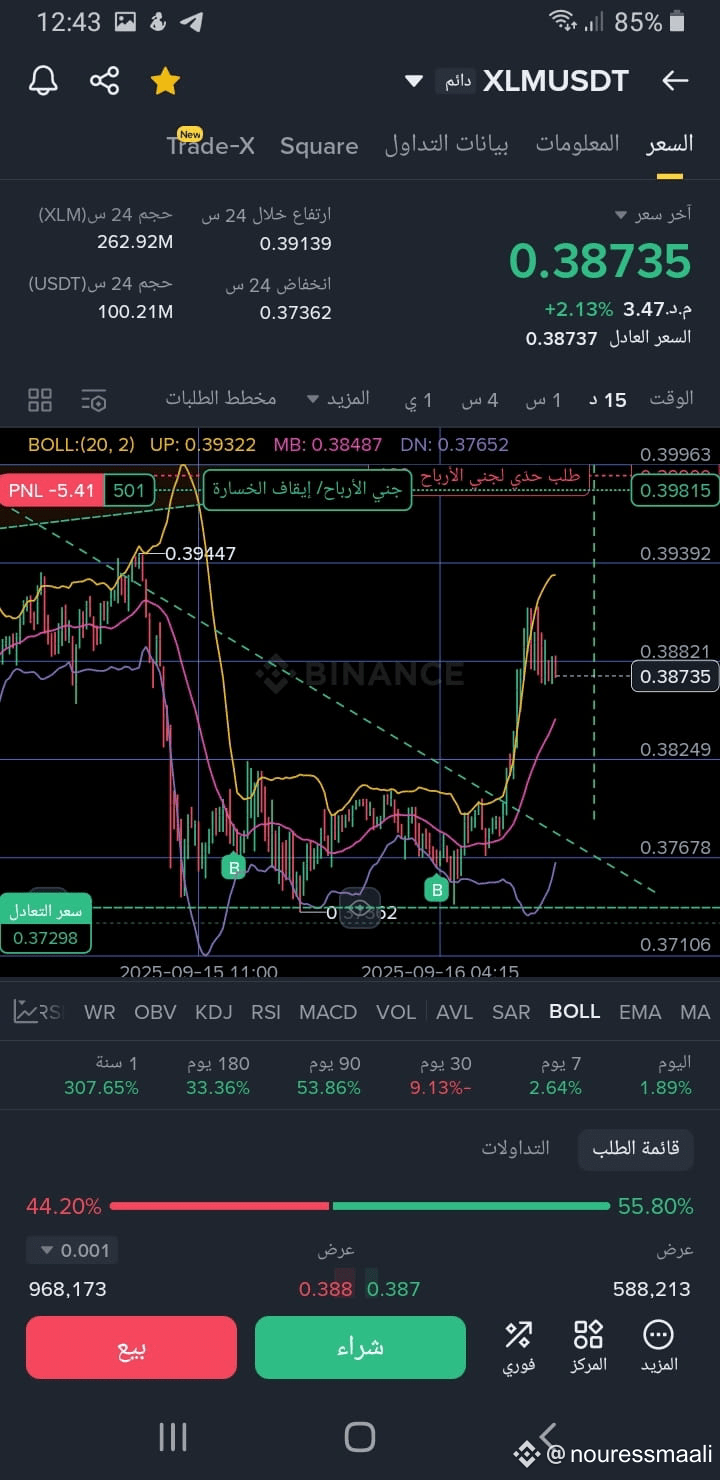The width and height of the screenshot is (720, 1480).
Task: Open the المزيد more options icon
Action: pos(658,1346)
